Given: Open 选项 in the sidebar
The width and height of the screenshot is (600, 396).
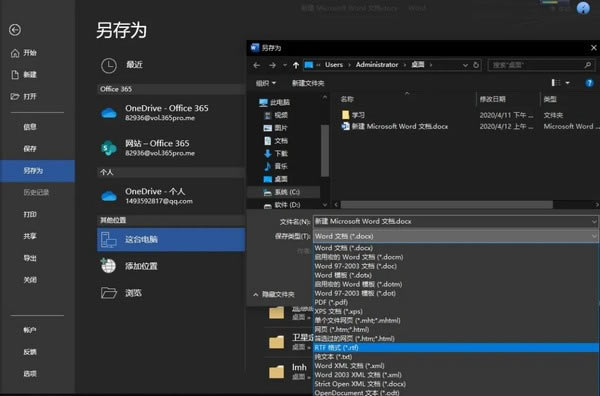Looking at the screenshot, I should click(x=30, y=373).
